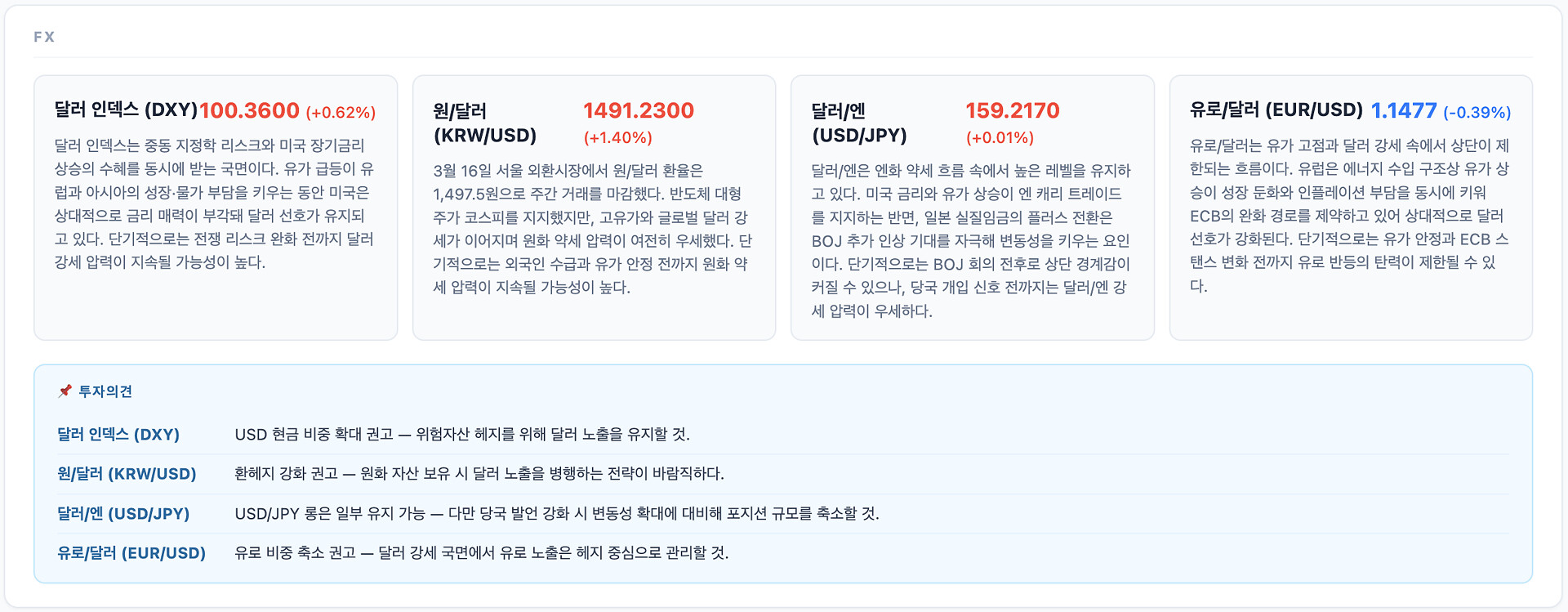Click the FX section header

coord(44,37)
